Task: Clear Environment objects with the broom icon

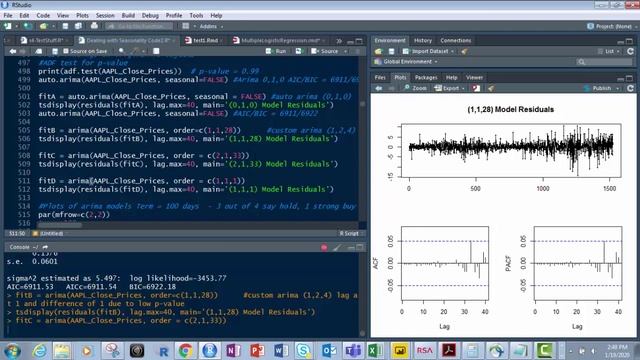Action: (x=464, y=51)
